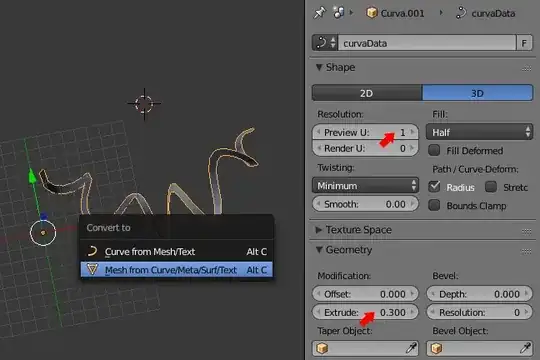540x360 pixels.
Task: Click the Render U resolution field
Action: [x=365, y=148]
